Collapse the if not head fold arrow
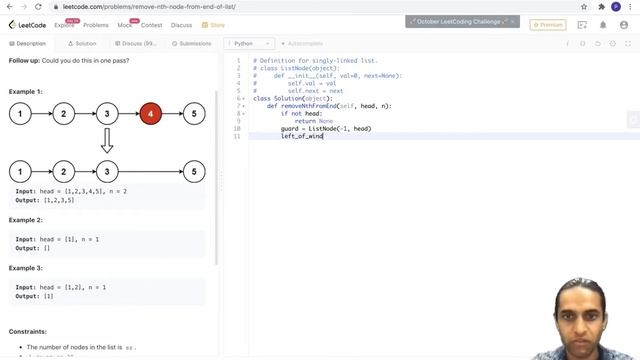The width and height of the screenshot is (640, 360). click(244, 114)
